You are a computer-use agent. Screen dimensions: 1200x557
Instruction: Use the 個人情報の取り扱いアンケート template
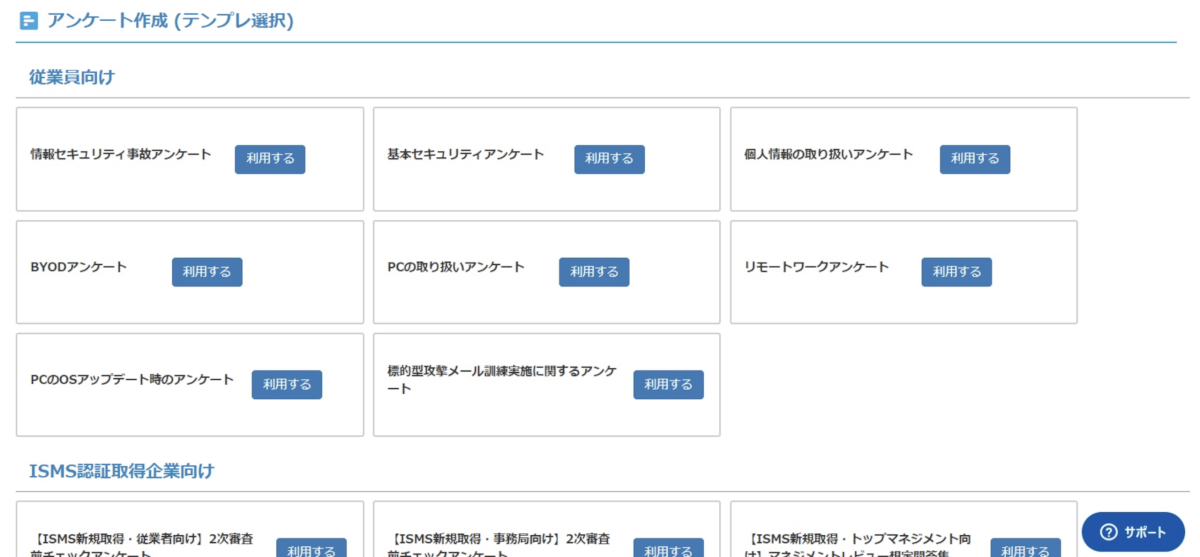[975, 159]
